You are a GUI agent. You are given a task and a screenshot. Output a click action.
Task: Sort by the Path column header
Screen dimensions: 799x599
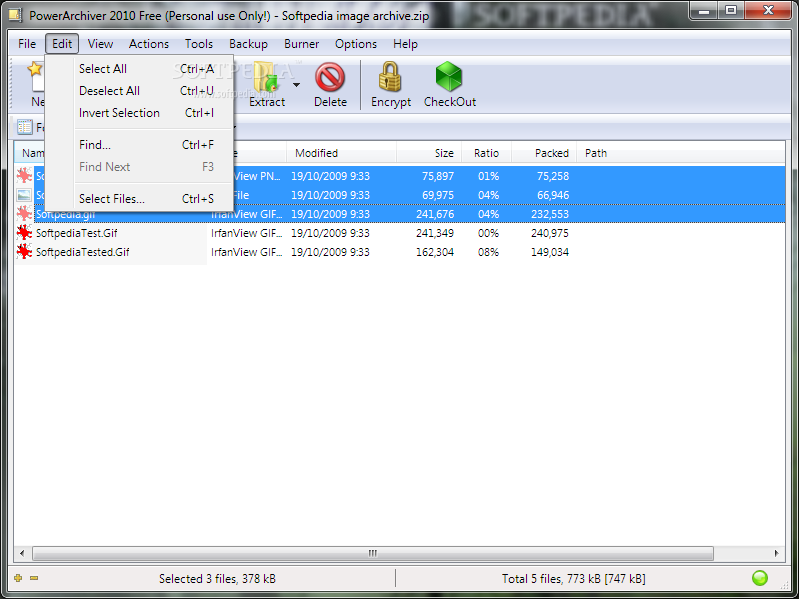596,153
